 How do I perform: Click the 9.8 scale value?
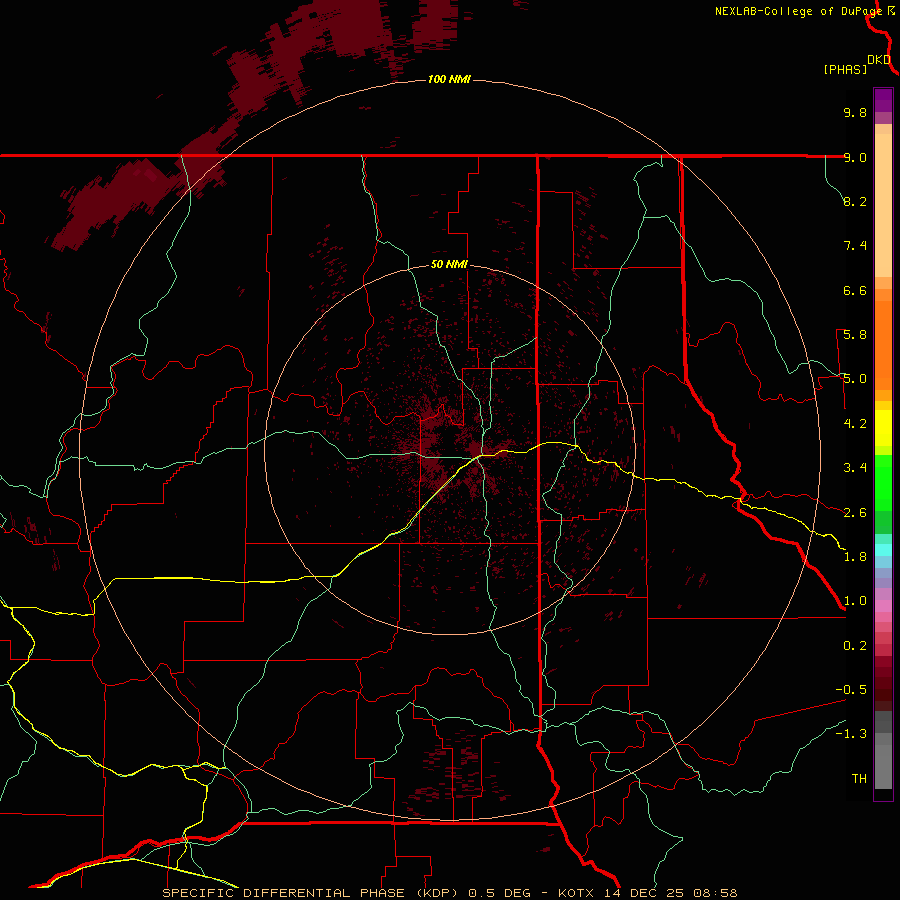pyautogui.click(x=855, y=112)
